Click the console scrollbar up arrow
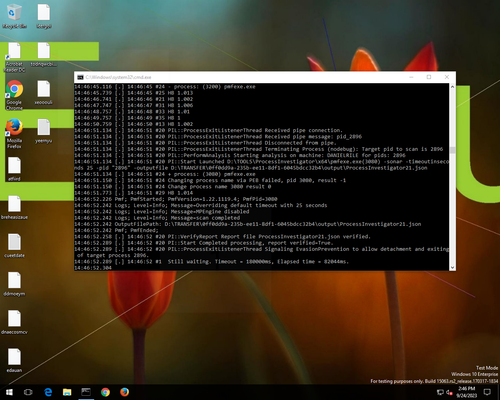 pos(452,87)
